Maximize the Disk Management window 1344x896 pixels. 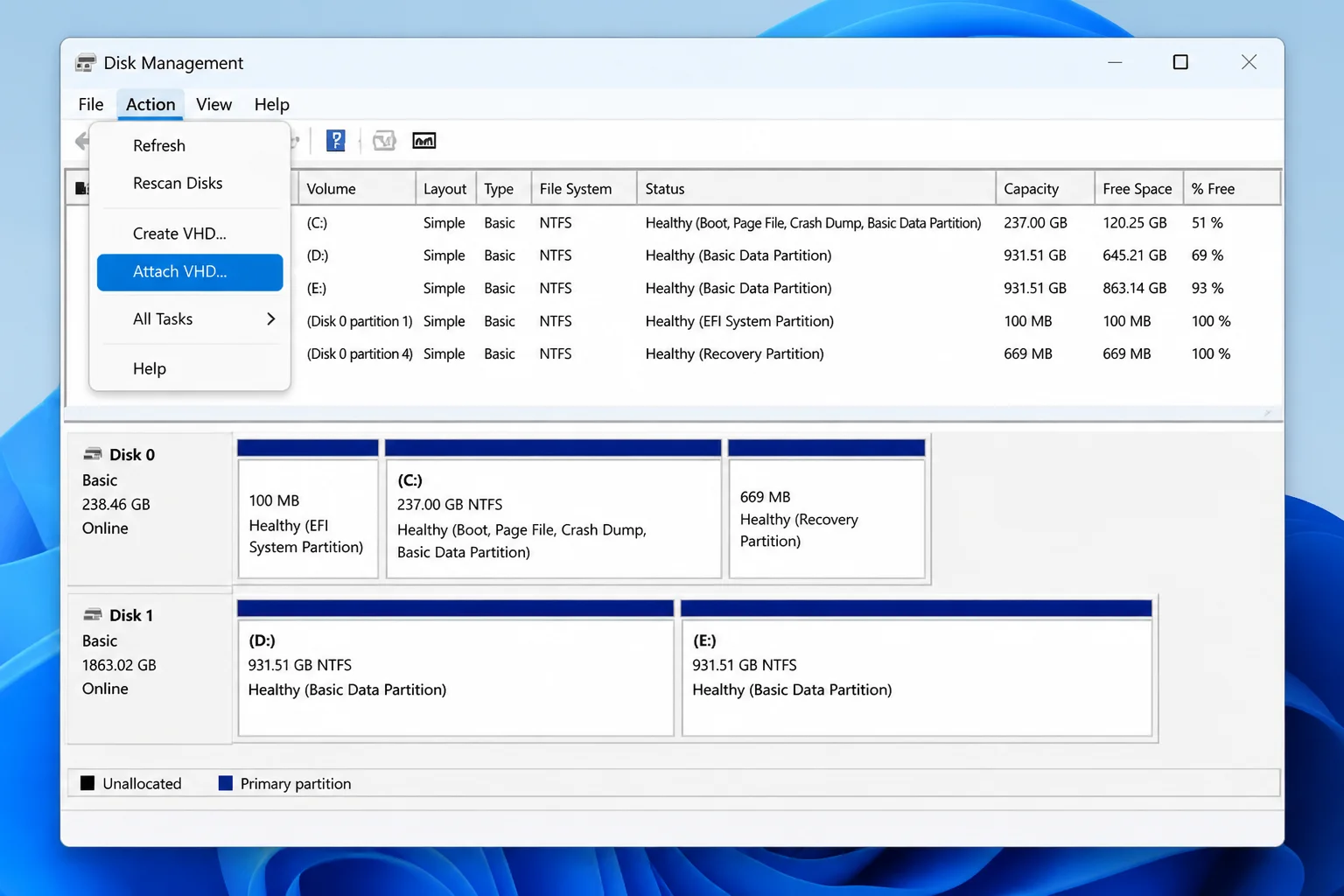click(x=1180, y=62)
